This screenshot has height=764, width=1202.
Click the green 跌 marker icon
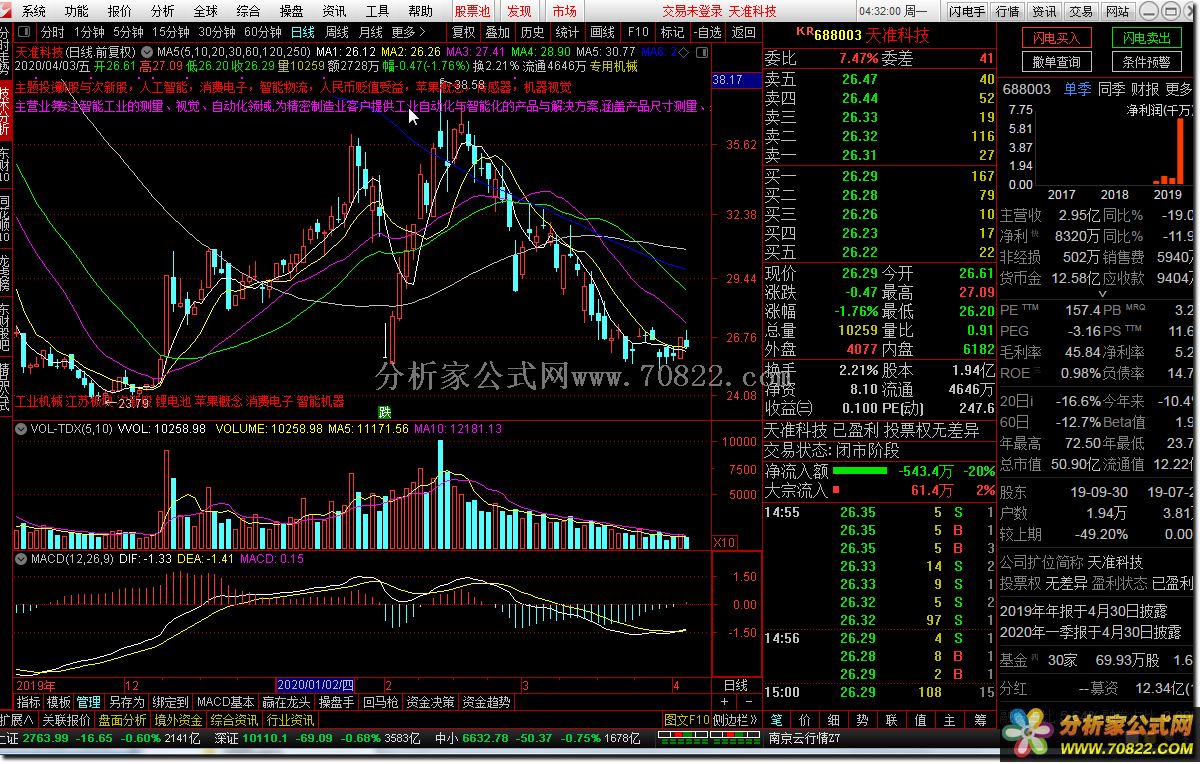pyautogui.click(x=385, y=412)
